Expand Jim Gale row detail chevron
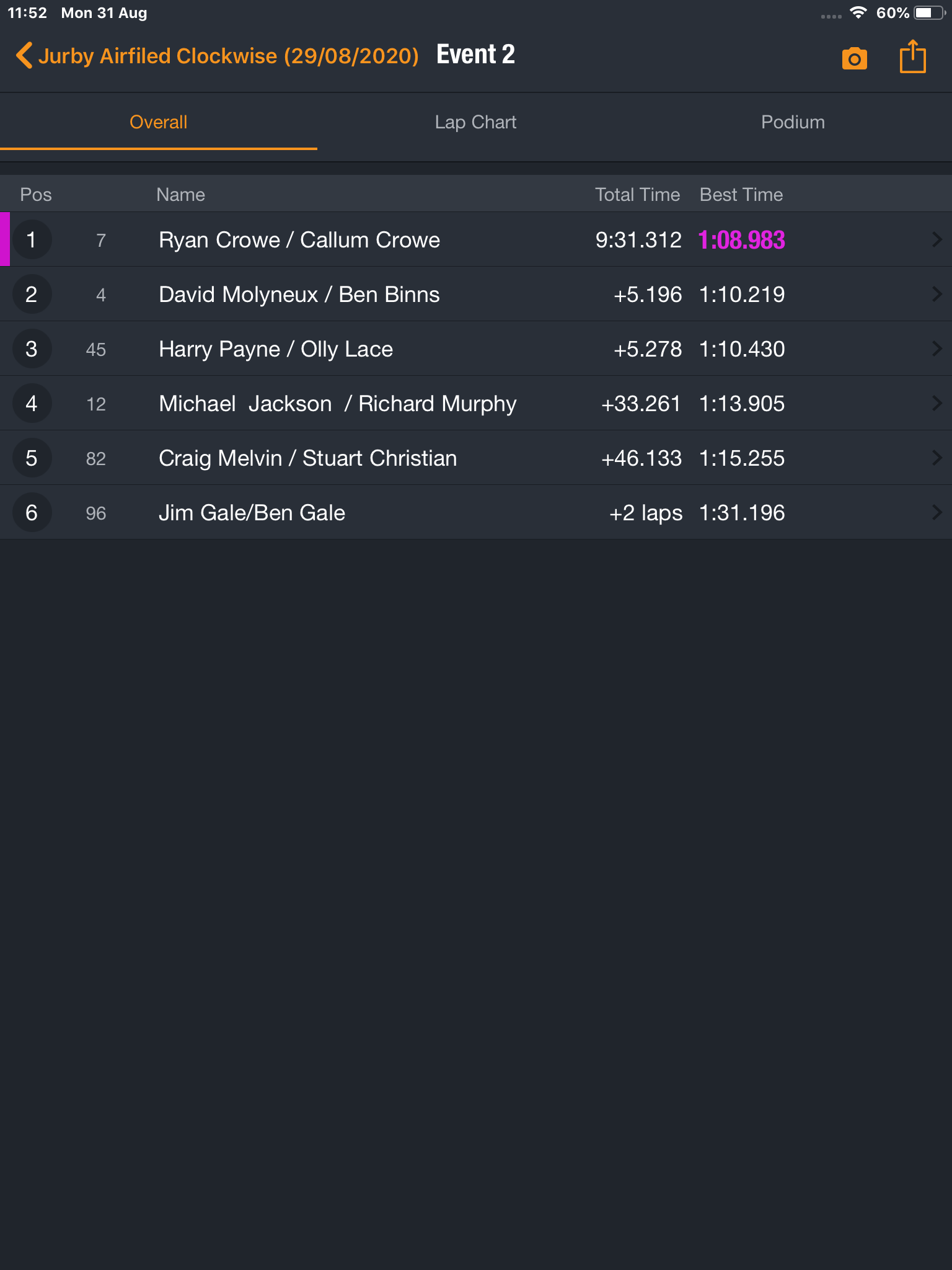 coord(937,512)
